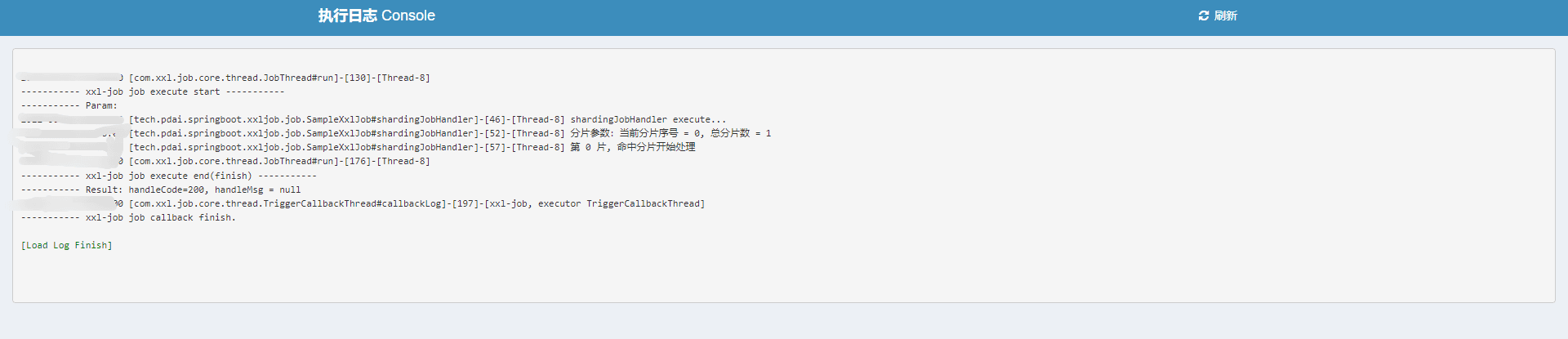The image size is (1568, 339).
Task: Click the 'shardingJobHandler execute...' log text
Action: coord(648,120)
